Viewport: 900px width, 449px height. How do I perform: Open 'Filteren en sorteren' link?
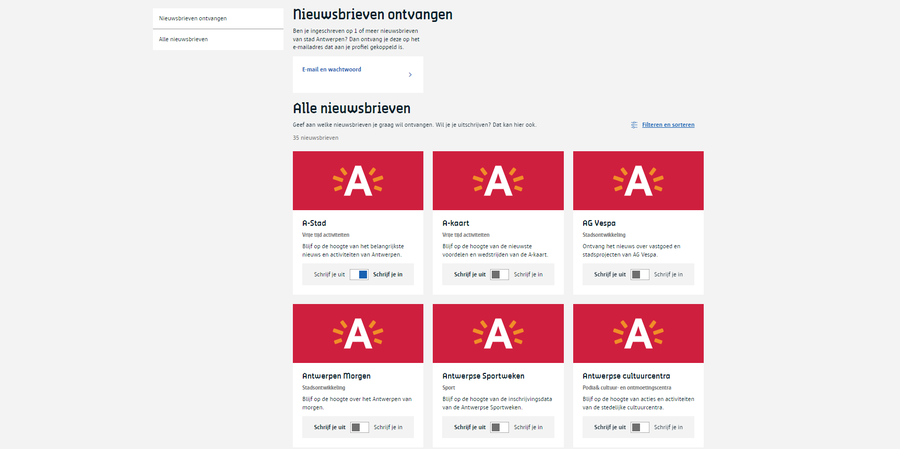(x=668, y=125)
